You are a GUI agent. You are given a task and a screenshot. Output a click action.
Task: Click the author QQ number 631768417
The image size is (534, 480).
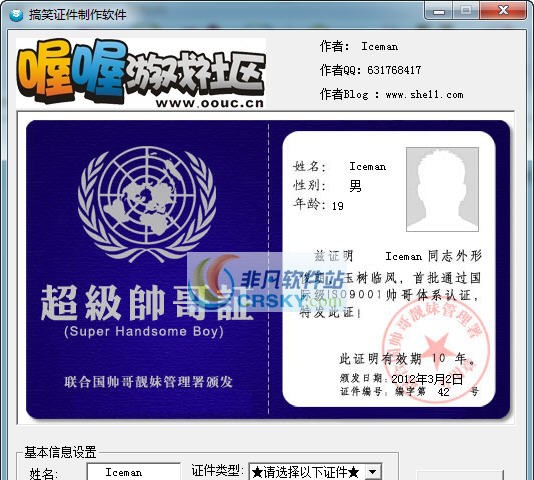click(394, 70)
